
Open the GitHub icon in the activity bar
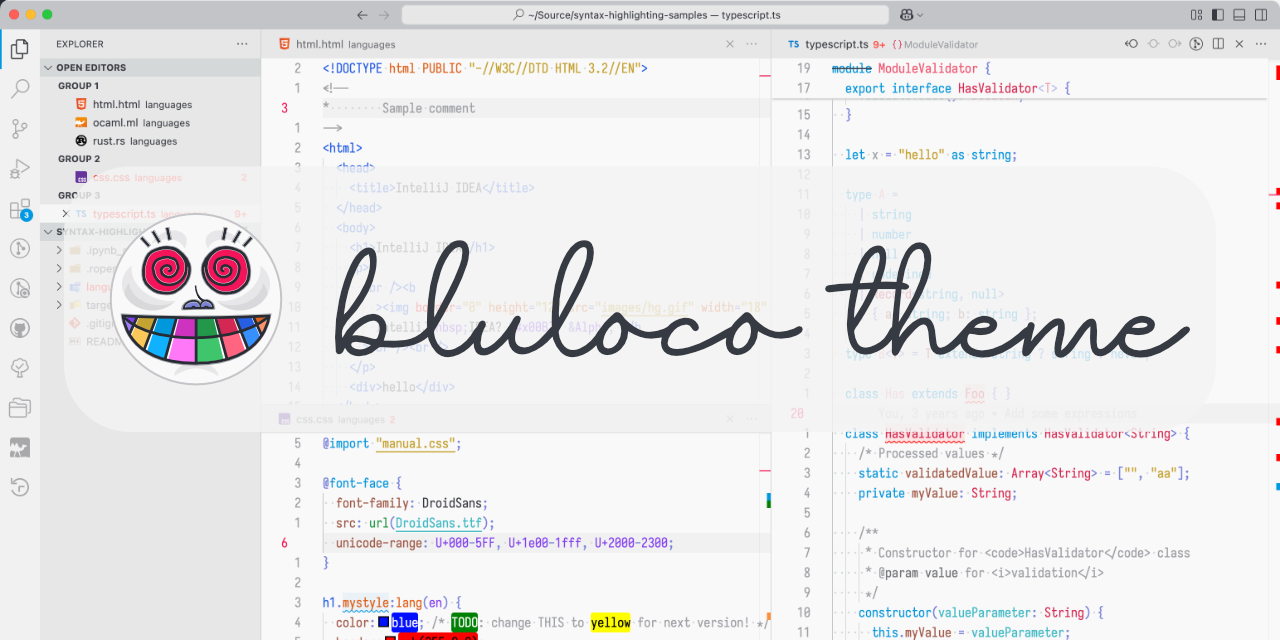point(20,328)
